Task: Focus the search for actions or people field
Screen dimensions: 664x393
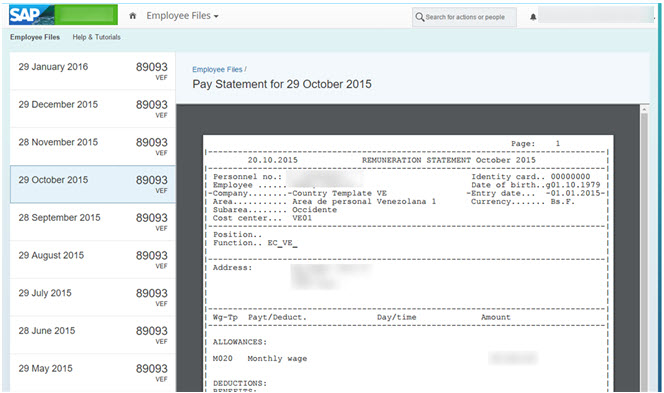Action: tap(465, 17)
